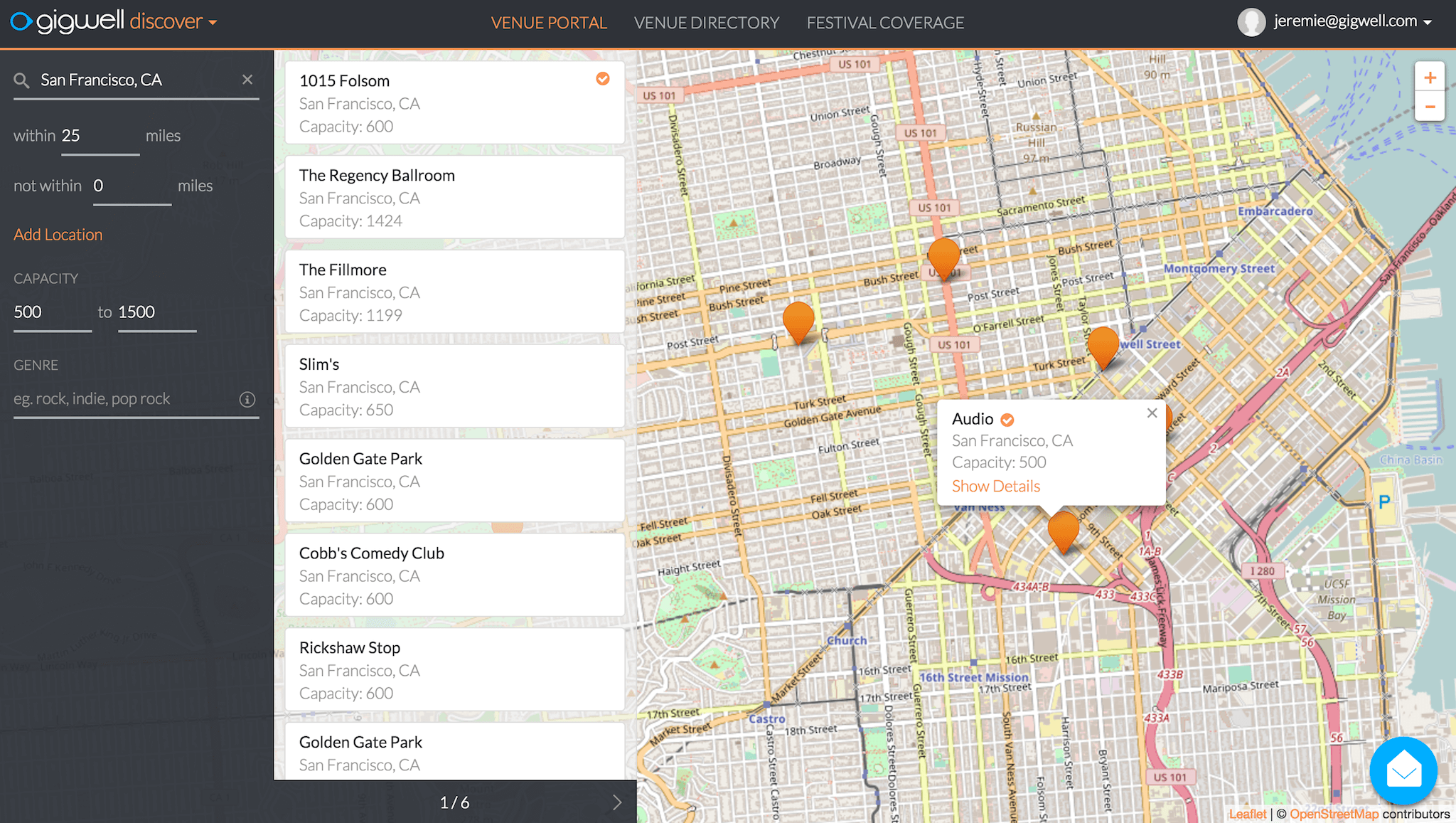This screenshot has height=823, width=1456.
Task: Open the gigwell discover dropdown
Action: pyautogui.click(x=213, y=23)
